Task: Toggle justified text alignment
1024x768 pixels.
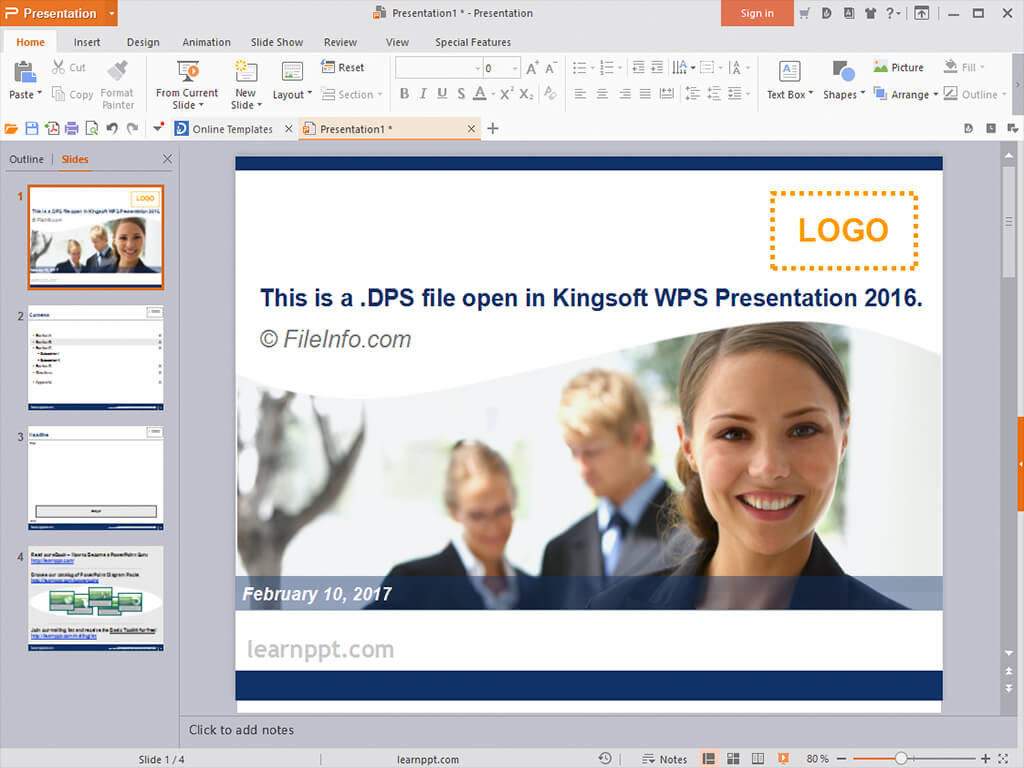Action: coord(645,94)
